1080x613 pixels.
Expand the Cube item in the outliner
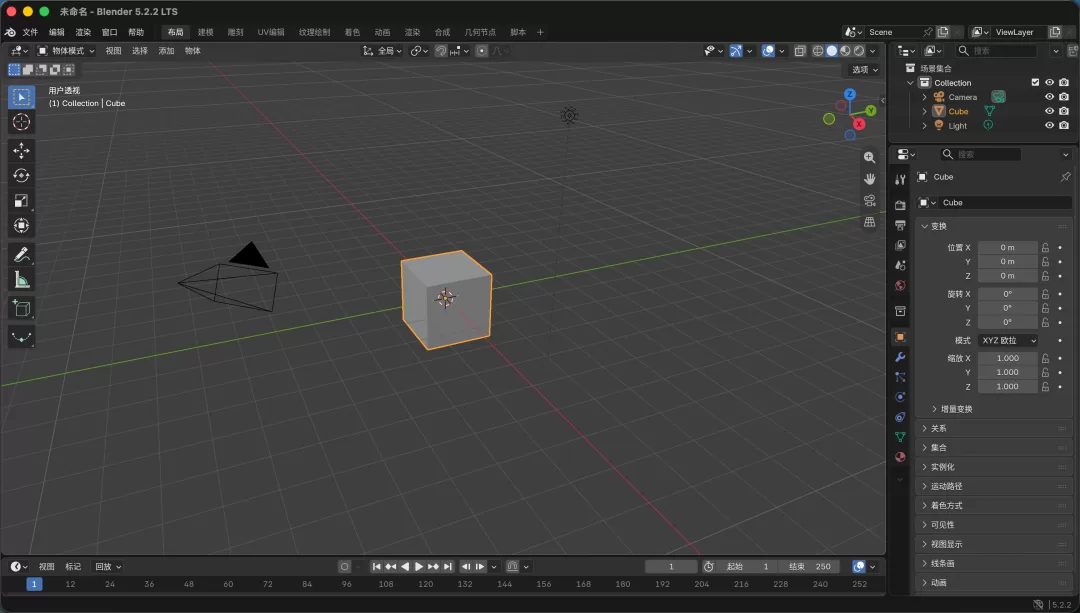tap(924, 112)
